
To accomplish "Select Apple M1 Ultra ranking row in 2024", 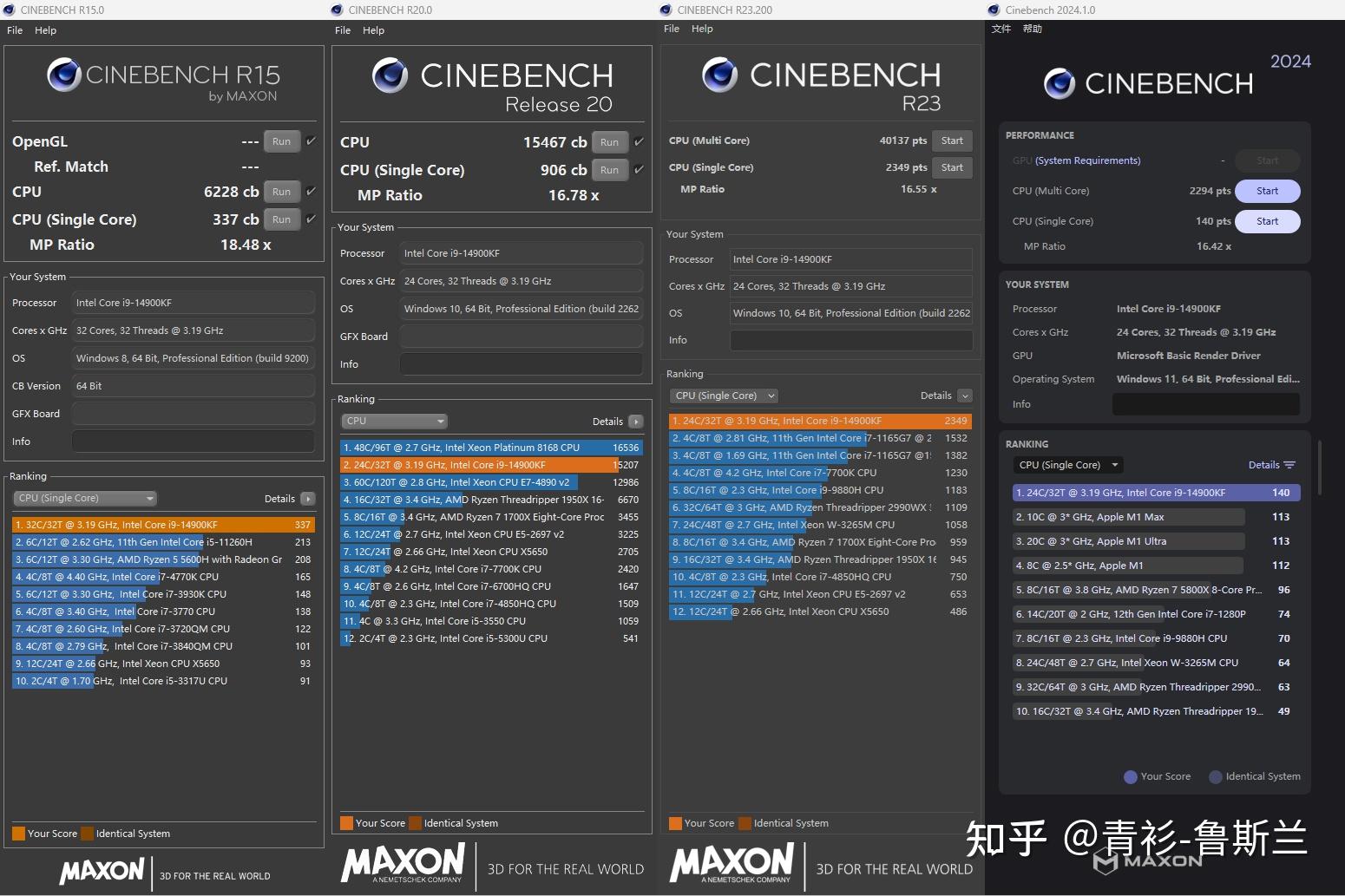I will 1156,541.
